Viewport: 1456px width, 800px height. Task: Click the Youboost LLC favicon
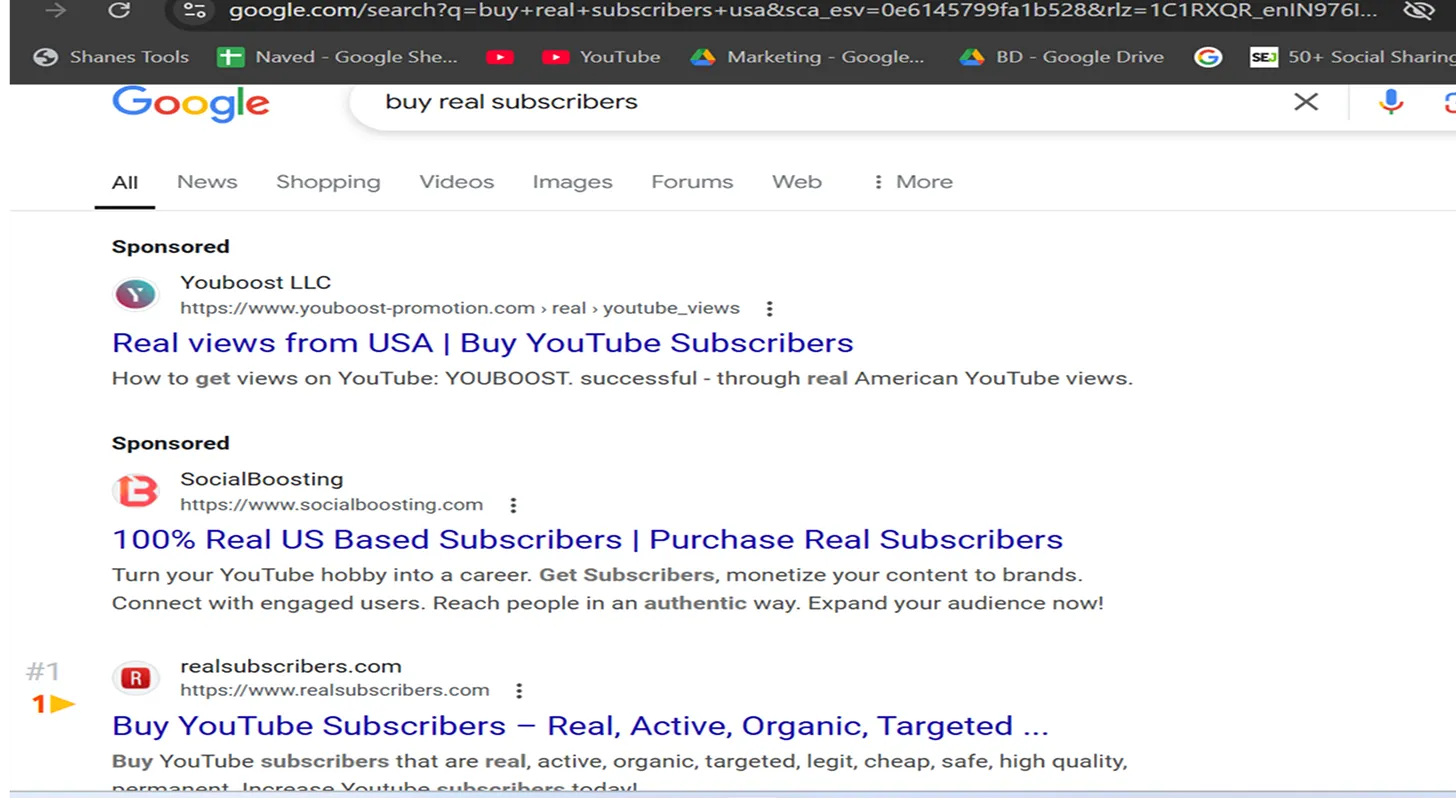pos(135,293)
